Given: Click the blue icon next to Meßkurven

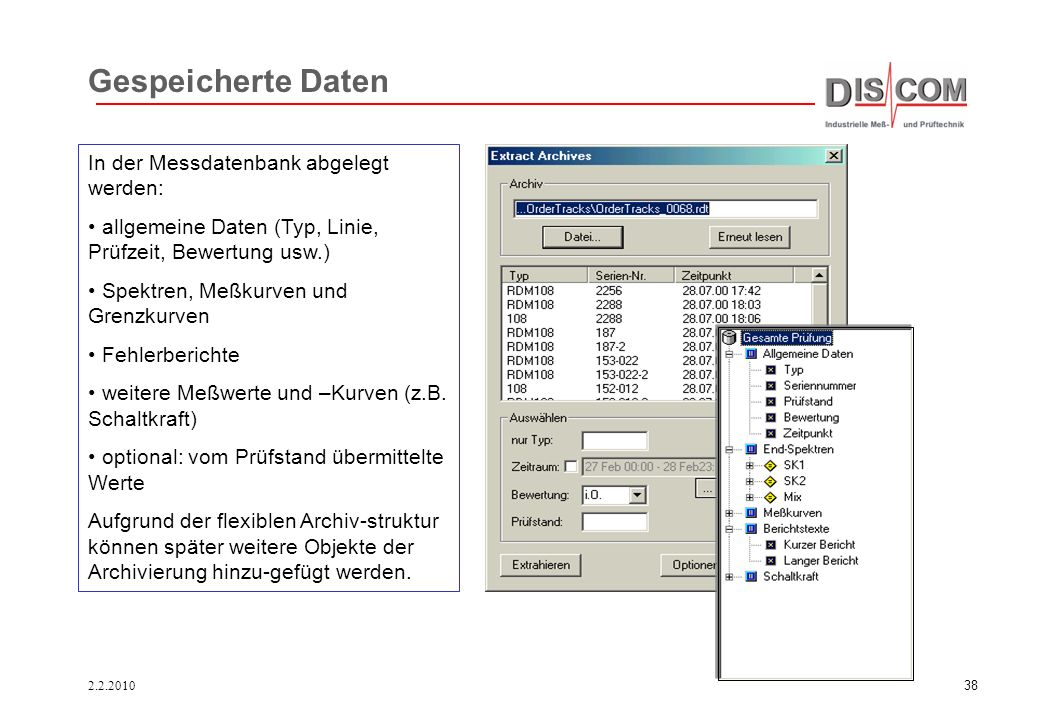Looking at the screenshot, I should (751, 512).
